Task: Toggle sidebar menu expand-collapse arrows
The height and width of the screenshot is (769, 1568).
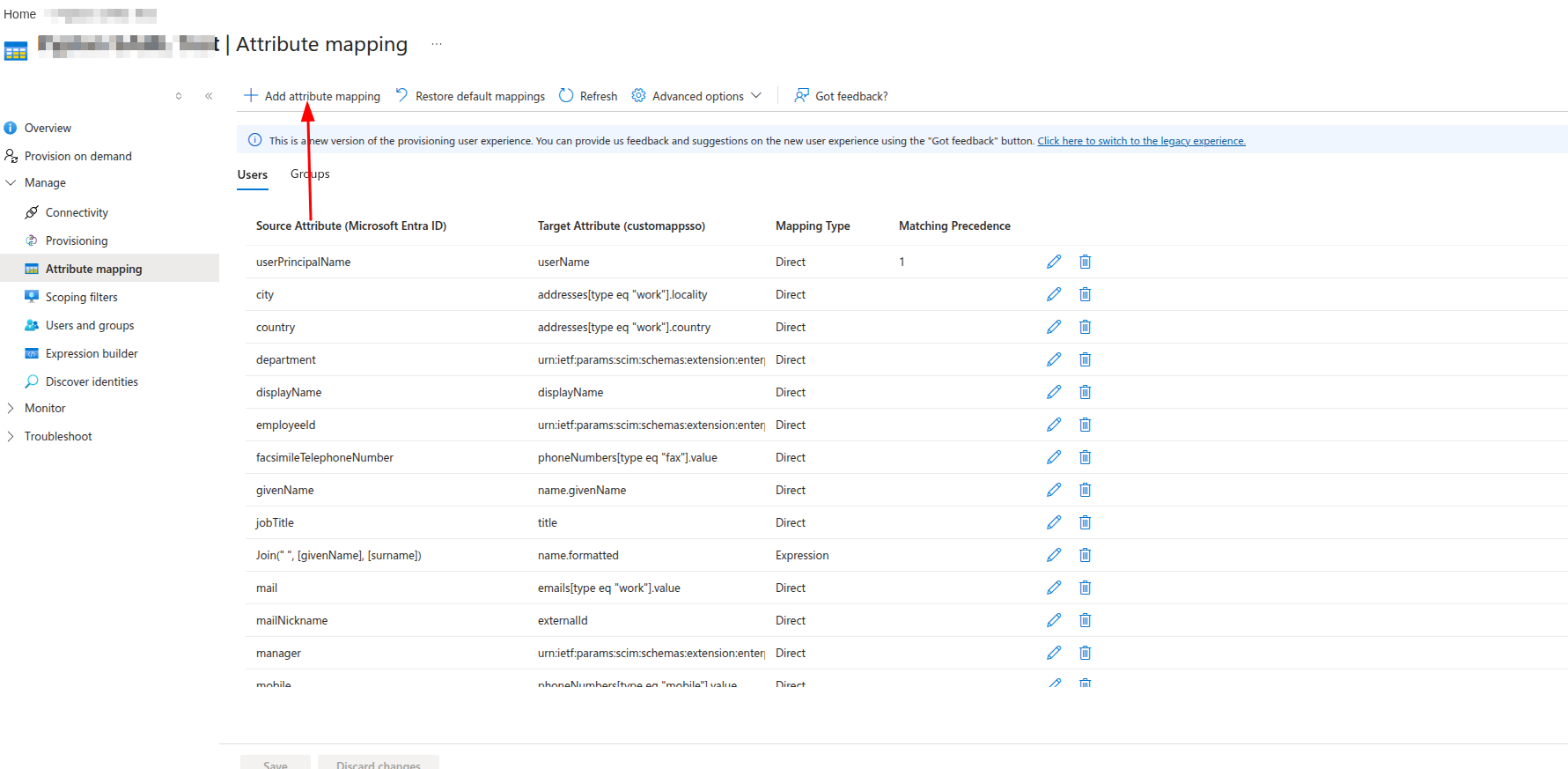Action: click(x=179, y=96)
